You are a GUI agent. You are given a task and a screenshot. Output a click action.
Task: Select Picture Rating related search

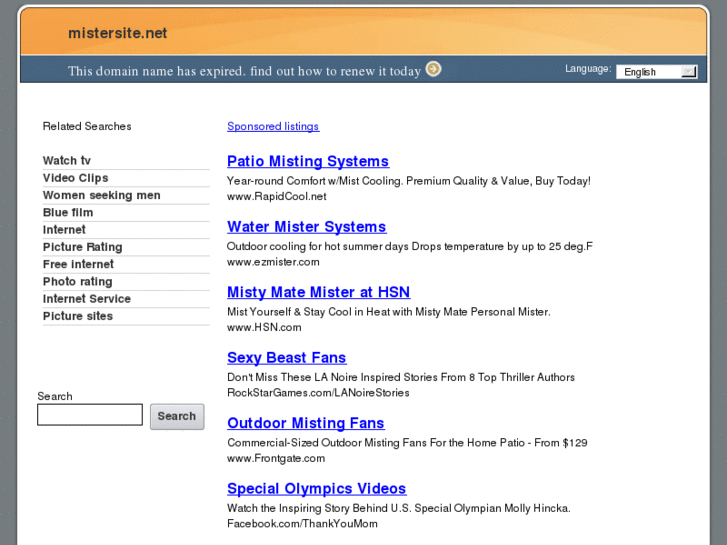[x=83, y=247]
